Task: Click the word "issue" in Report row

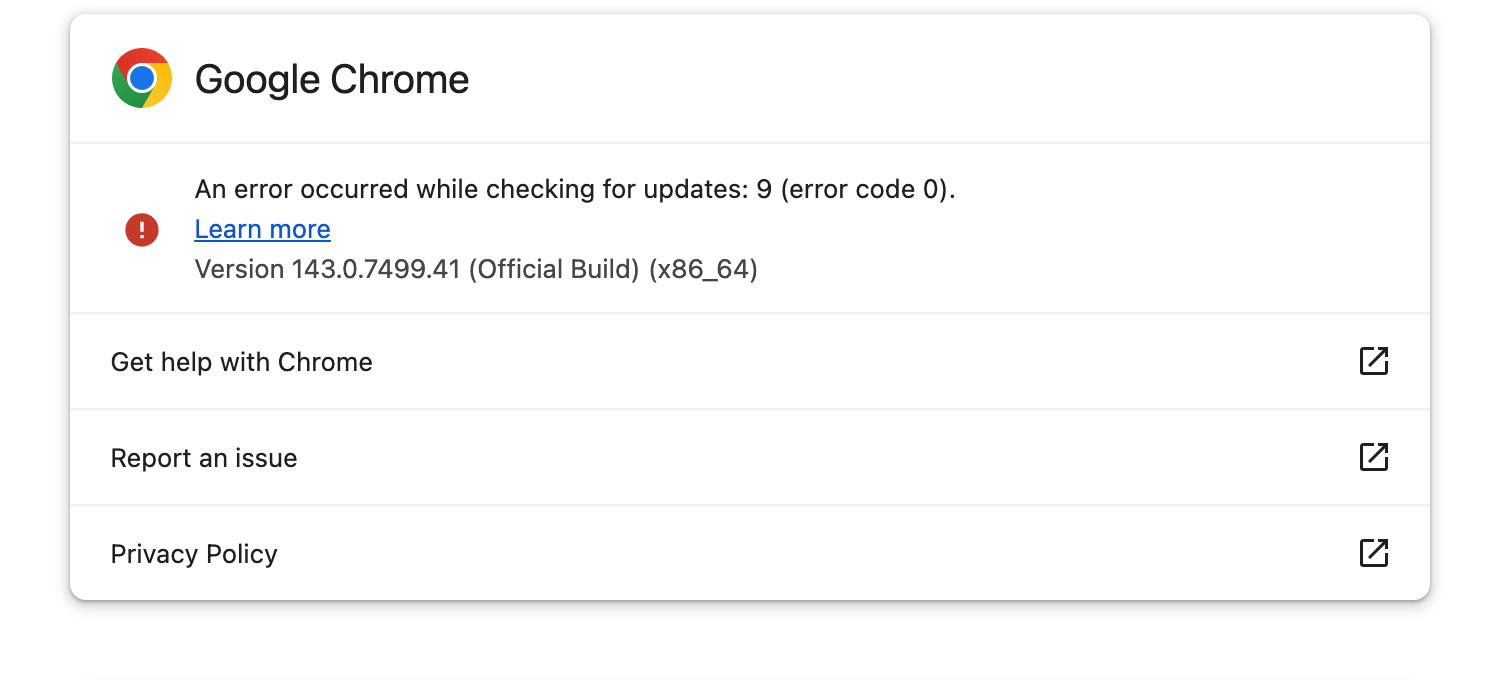Action: [265, 458]
